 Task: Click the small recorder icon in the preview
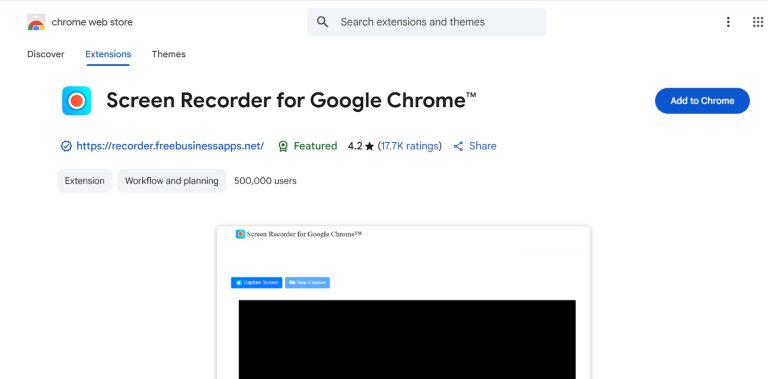(240, 234)
